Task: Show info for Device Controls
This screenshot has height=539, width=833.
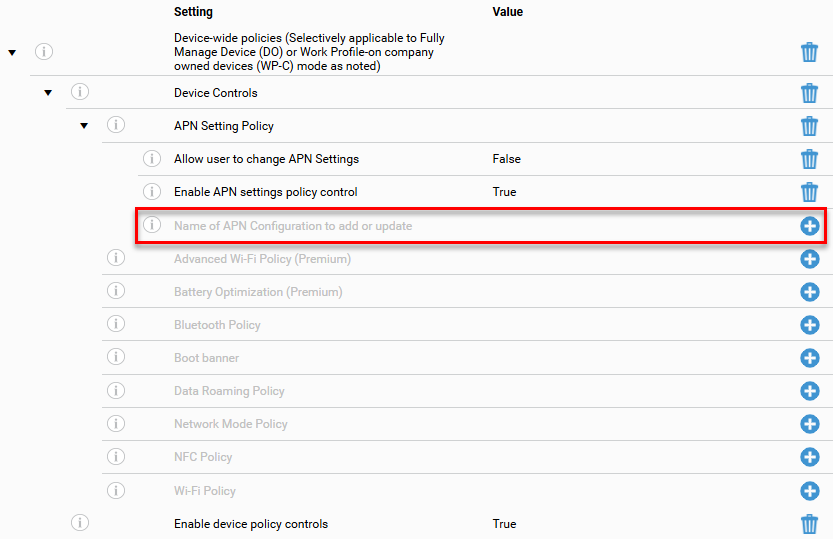Action: (80, 91)
